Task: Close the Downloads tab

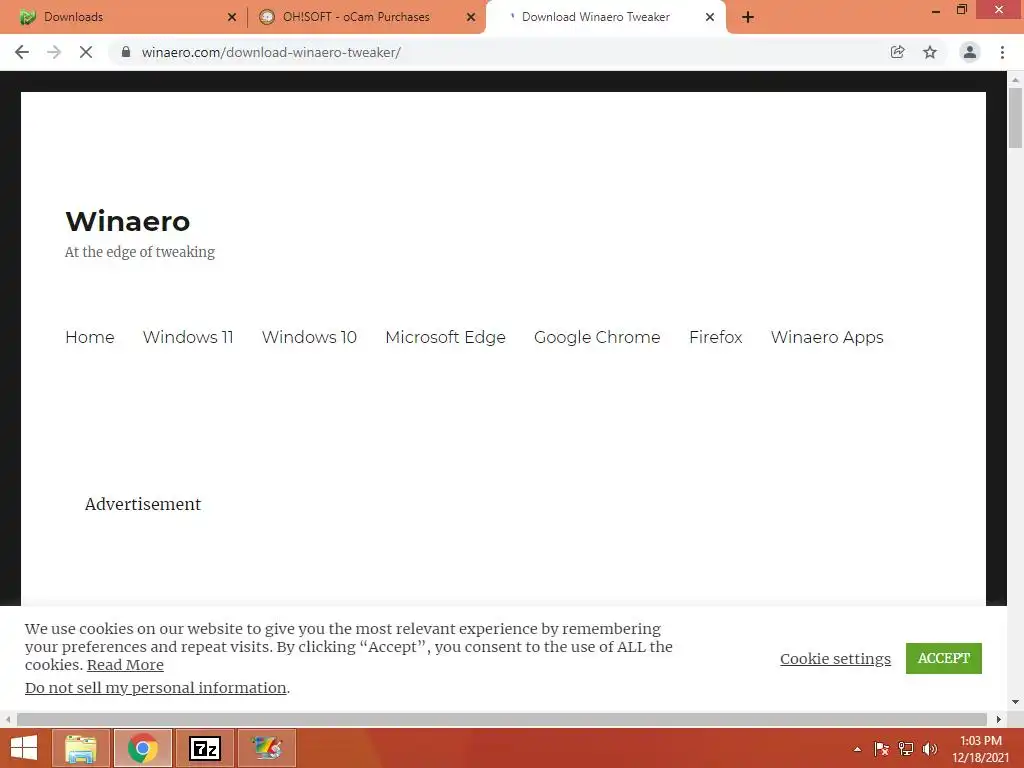Action: point(232,17)
